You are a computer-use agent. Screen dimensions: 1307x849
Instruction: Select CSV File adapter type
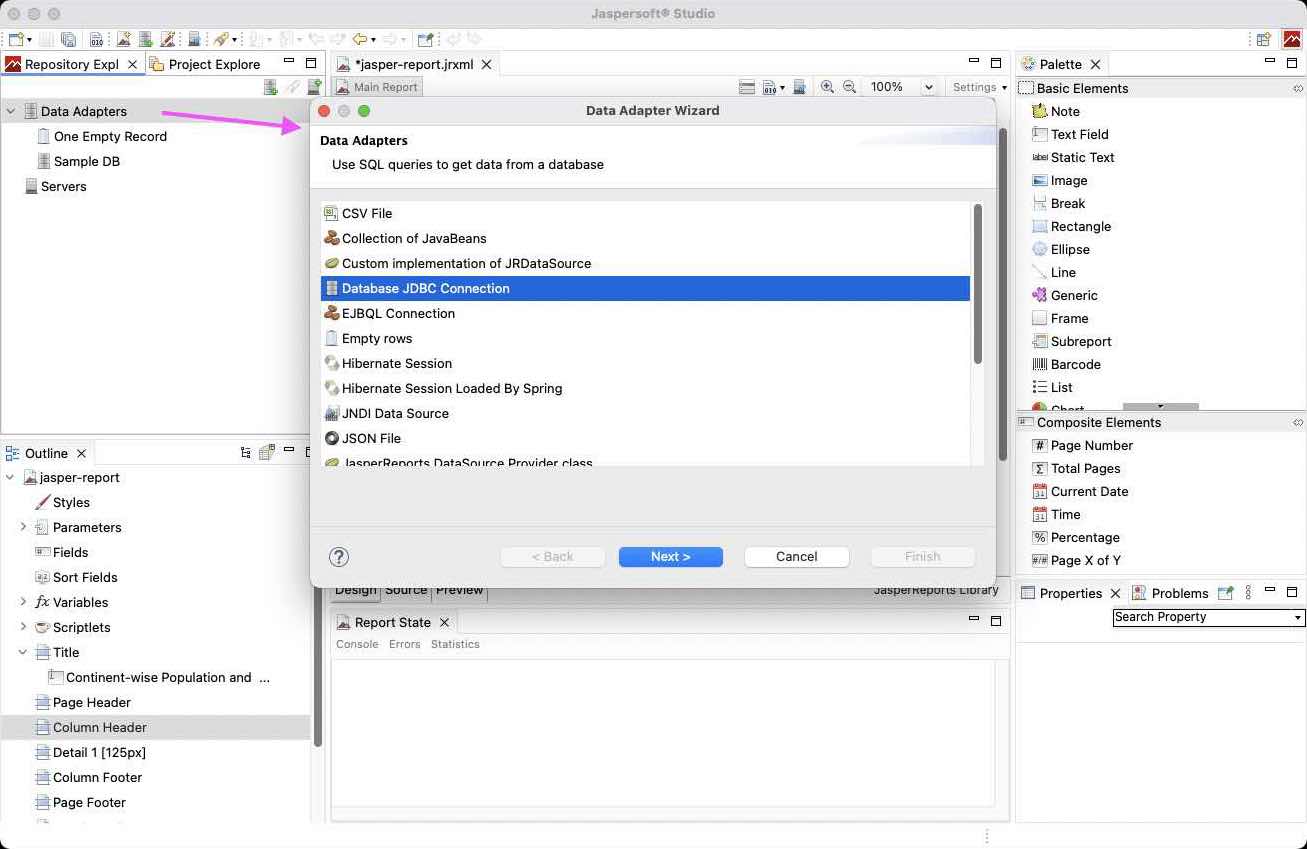(646, 213)
